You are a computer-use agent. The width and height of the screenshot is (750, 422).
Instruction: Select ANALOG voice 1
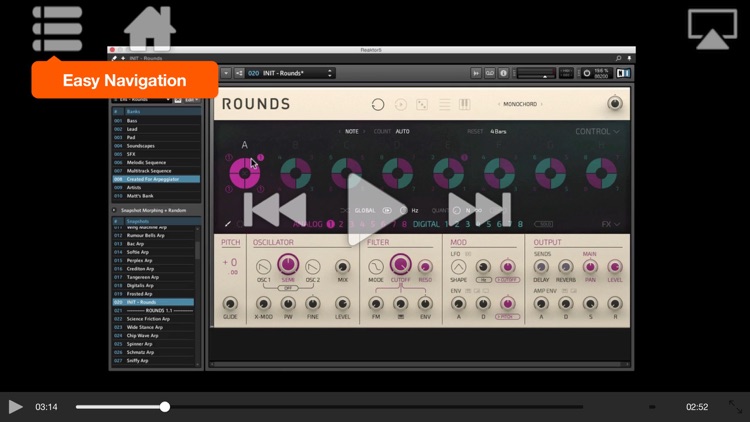tap(331, 224)
